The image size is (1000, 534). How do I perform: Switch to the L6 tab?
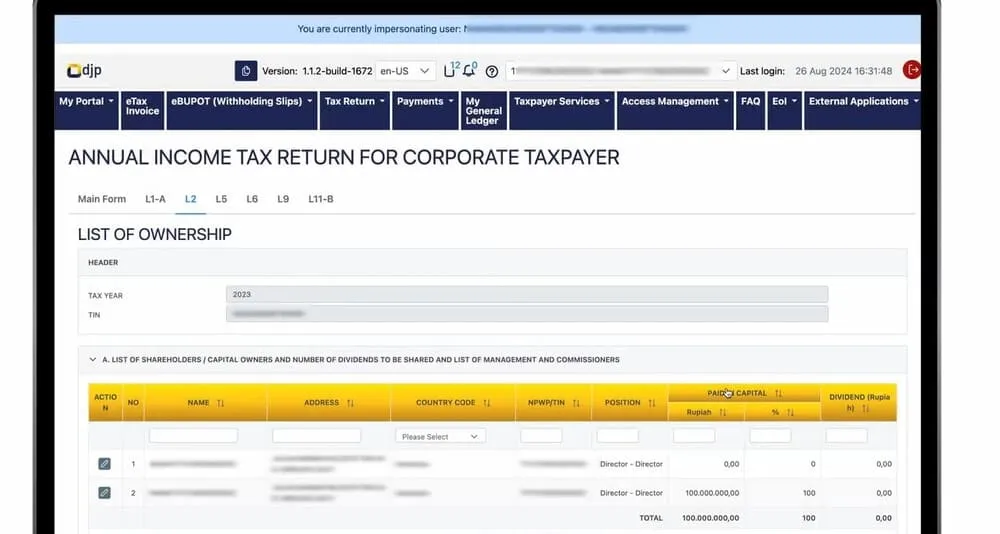tap(252, 199)
